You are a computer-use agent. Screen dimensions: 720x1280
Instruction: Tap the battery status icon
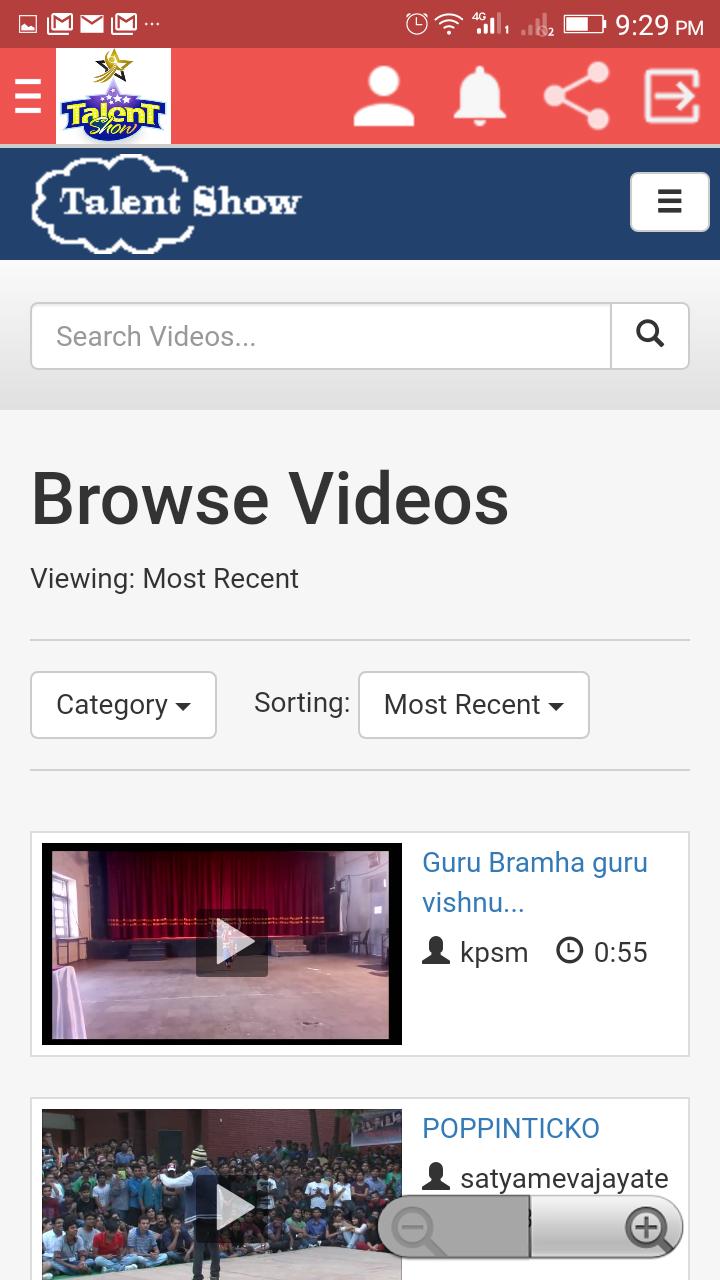(x=584, y=23)
